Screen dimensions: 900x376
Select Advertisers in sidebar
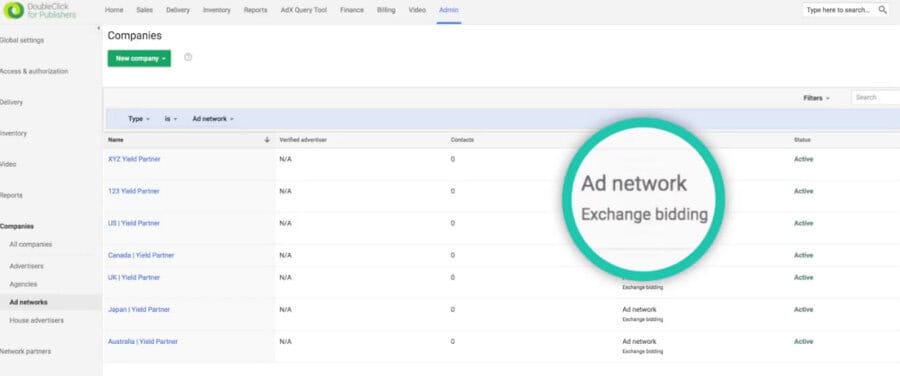26,266
